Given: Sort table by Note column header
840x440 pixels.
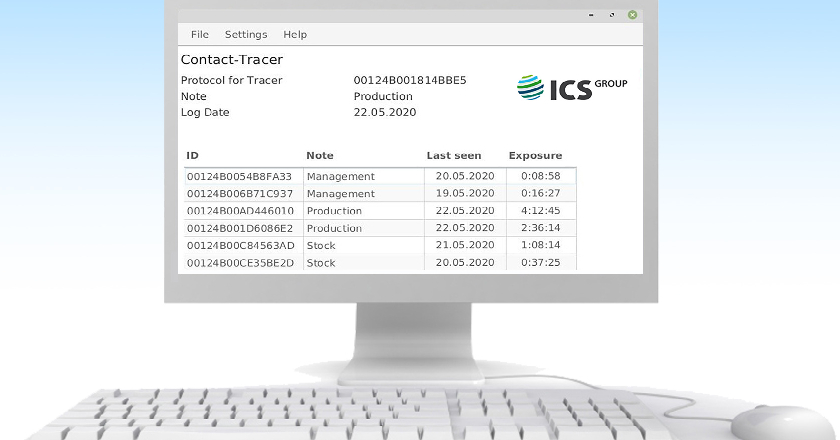Looking at the screenshot, I should [x=320, y=155].
